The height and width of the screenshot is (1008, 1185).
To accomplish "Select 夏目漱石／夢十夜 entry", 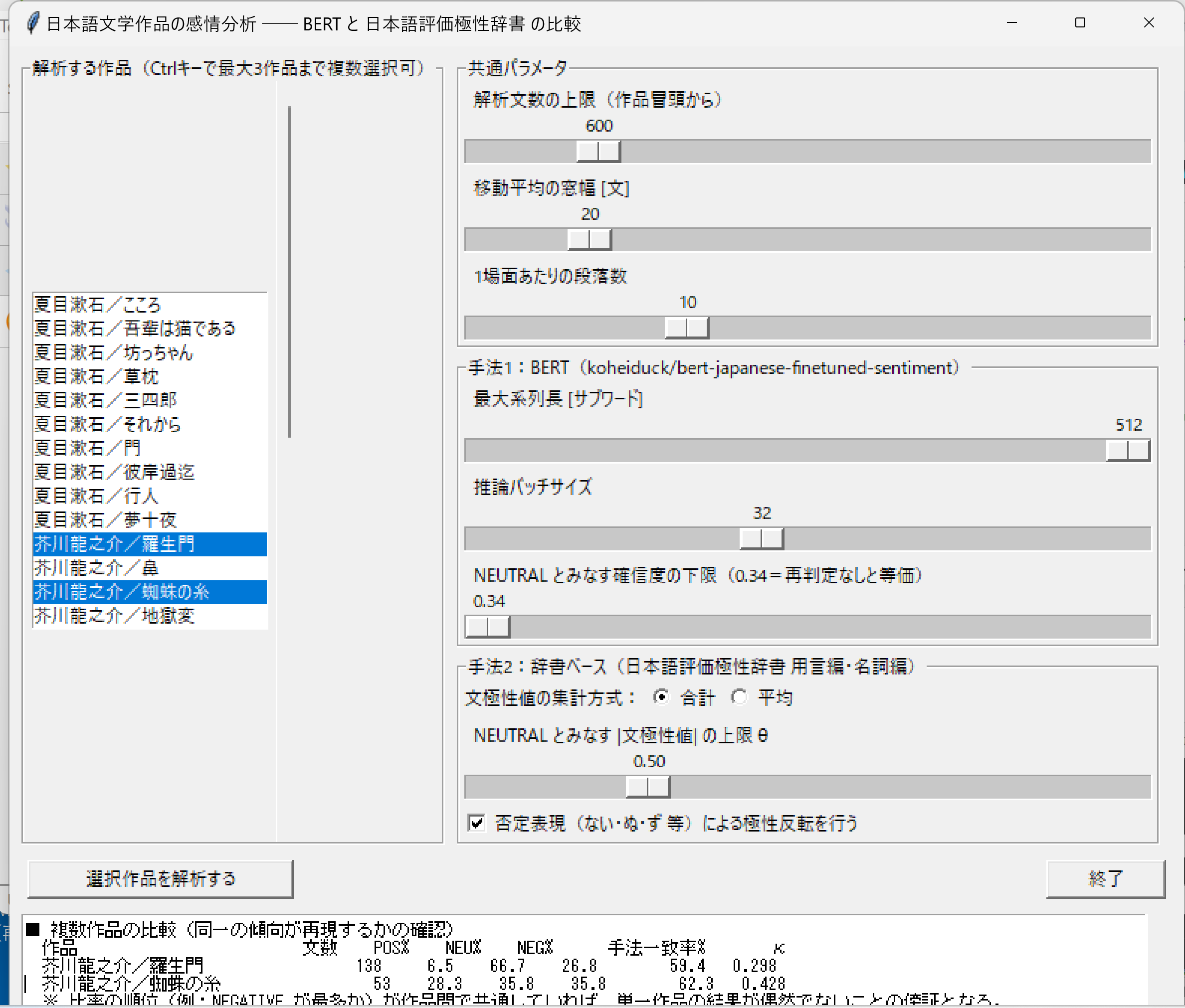I will point(150,520).
